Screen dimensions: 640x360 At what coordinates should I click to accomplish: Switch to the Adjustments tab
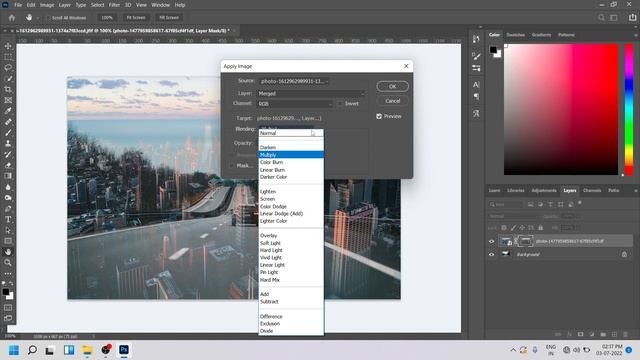pyautogui.click(x=544, y=191)
